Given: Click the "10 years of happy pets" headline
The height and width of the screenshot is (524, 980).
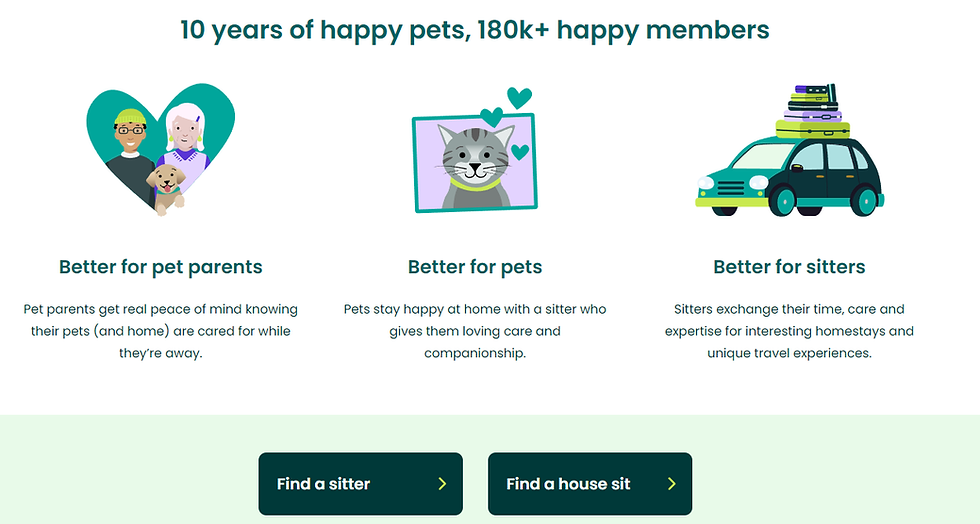Looking at the screenshot, I should pos(475,29).
